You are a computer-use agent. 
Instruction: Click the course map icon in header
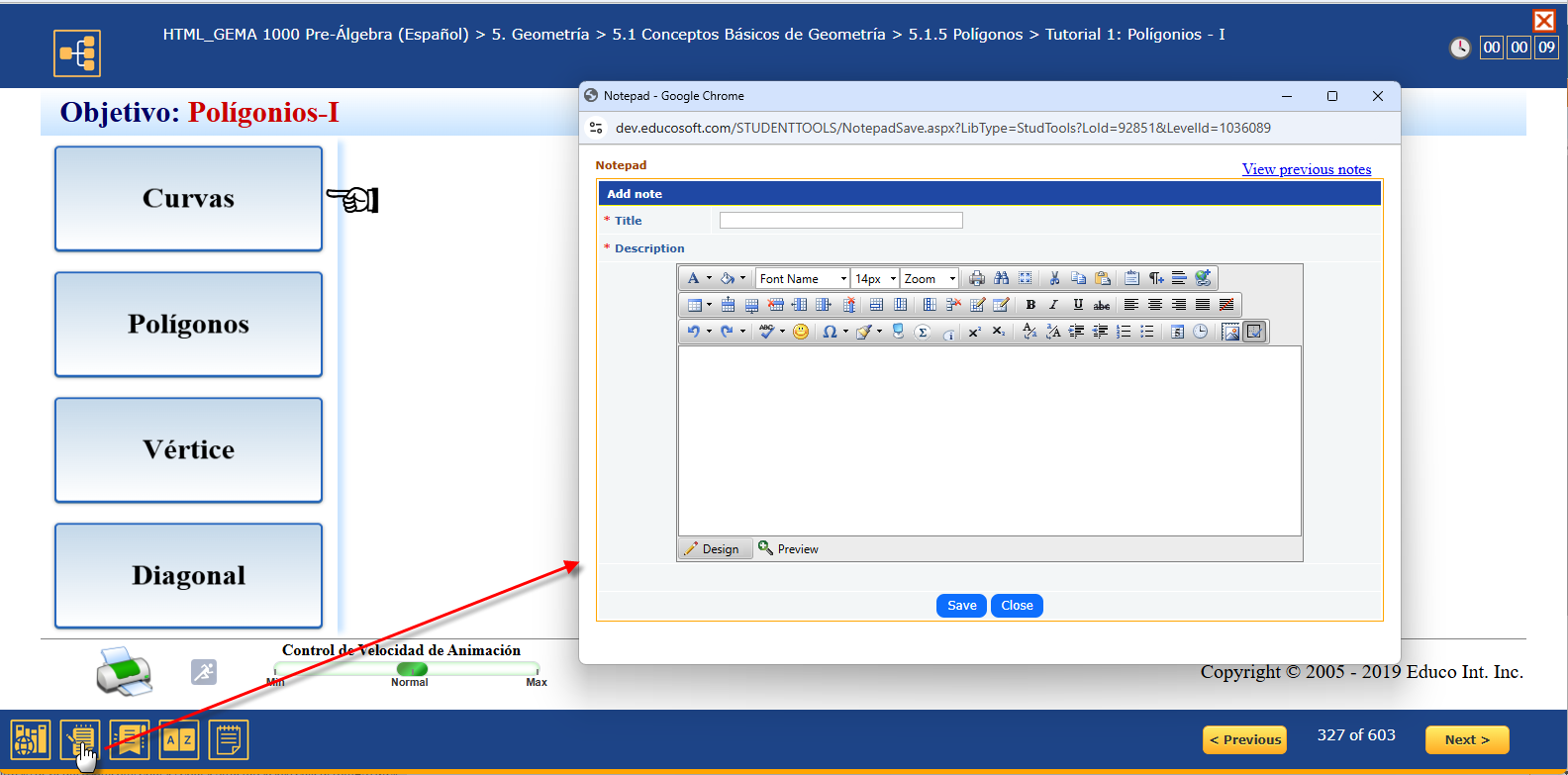pyautogui.click(x=77, y=53)
